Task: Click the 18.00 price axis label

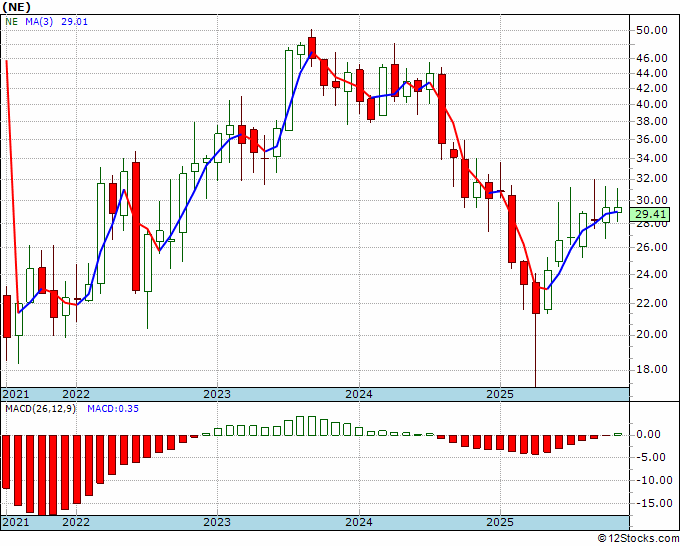Action: point(651,369)
